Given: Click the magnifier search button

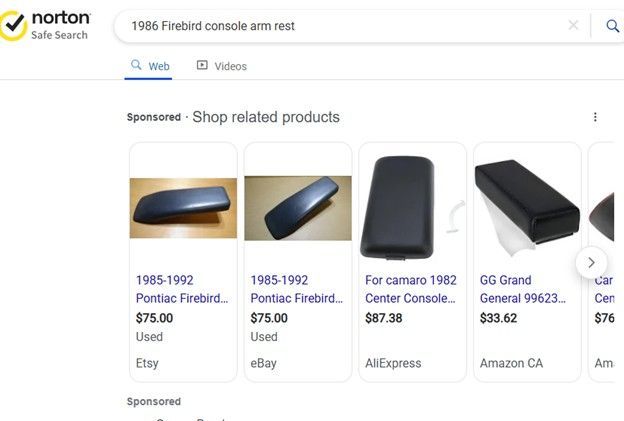Looking at the screenshot, I should pyautogui.click(x=612, y=26).
